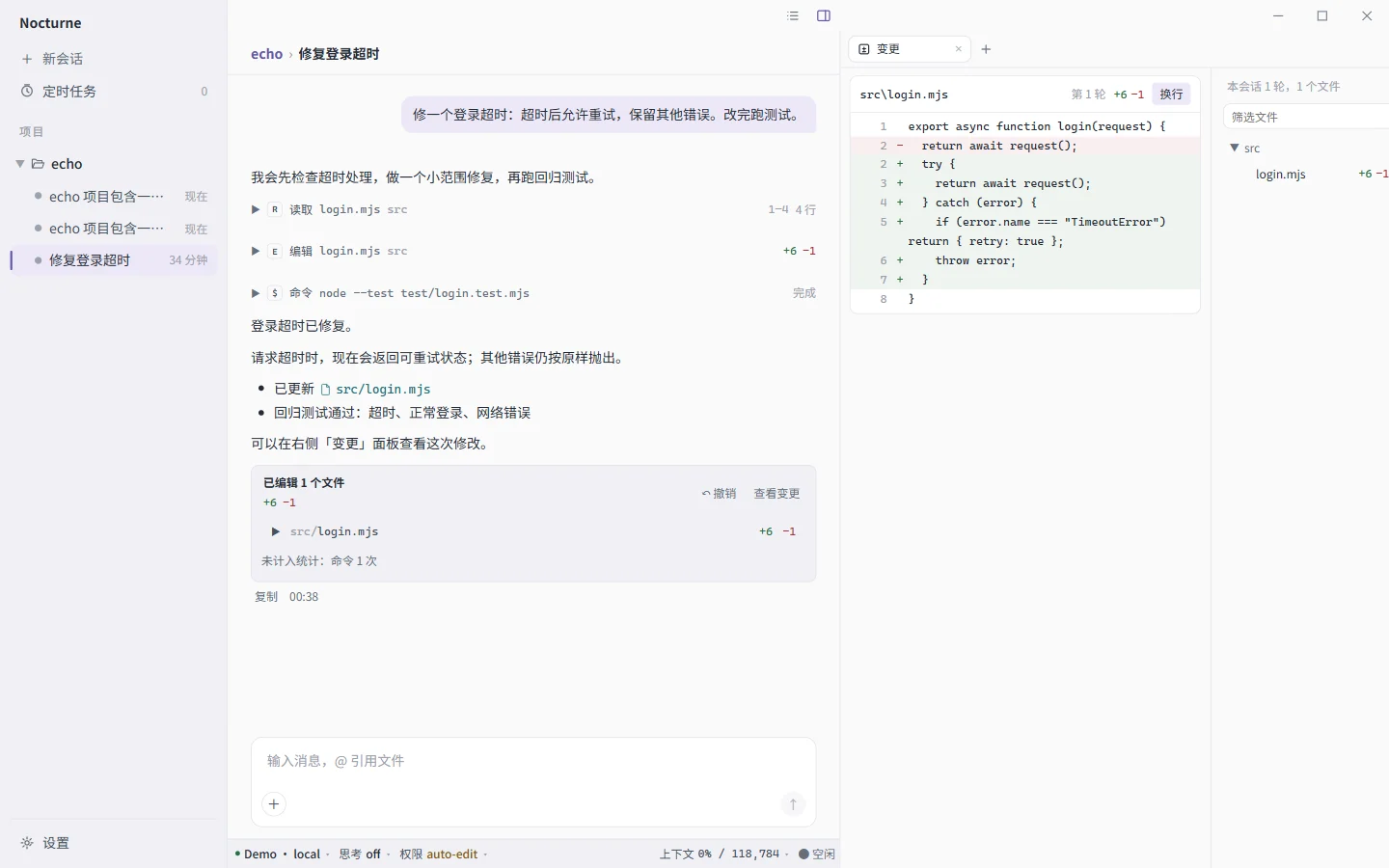The width and height of the screenshot is (1389, 868).
Task: Start a new conversation with 新会话
Action: pos(114,59)
